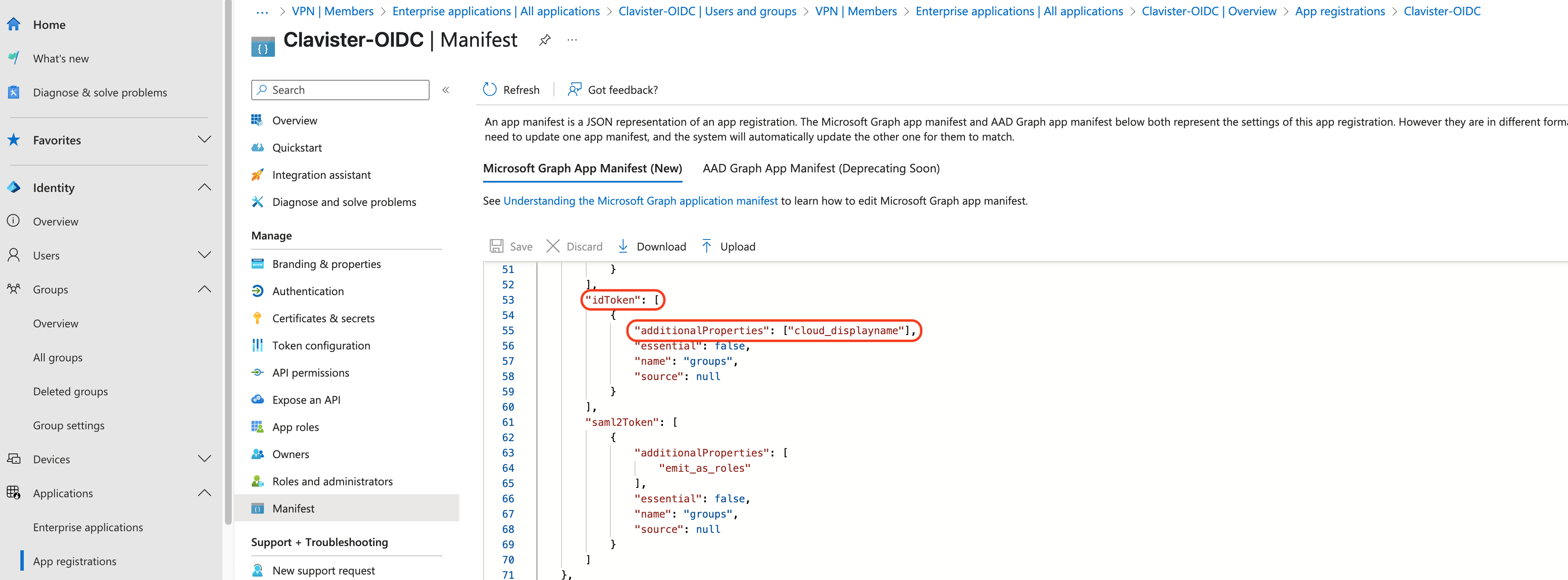This screenshot has width=1568, height=580.
Task: Place cursor on line 64 emit_as_roles
Action: (x=704, y=468)
